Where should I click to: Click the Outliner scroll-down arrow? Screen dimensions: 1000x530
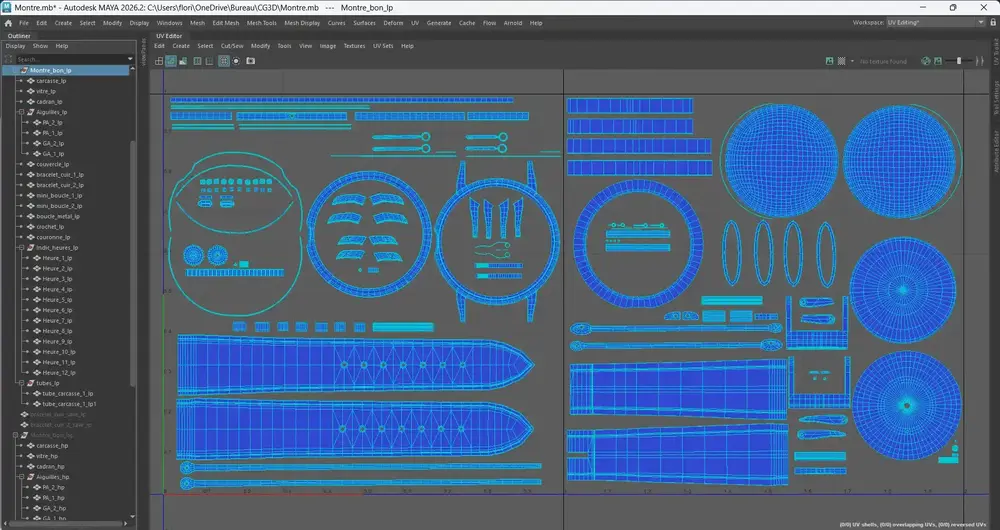pos(133,517)
